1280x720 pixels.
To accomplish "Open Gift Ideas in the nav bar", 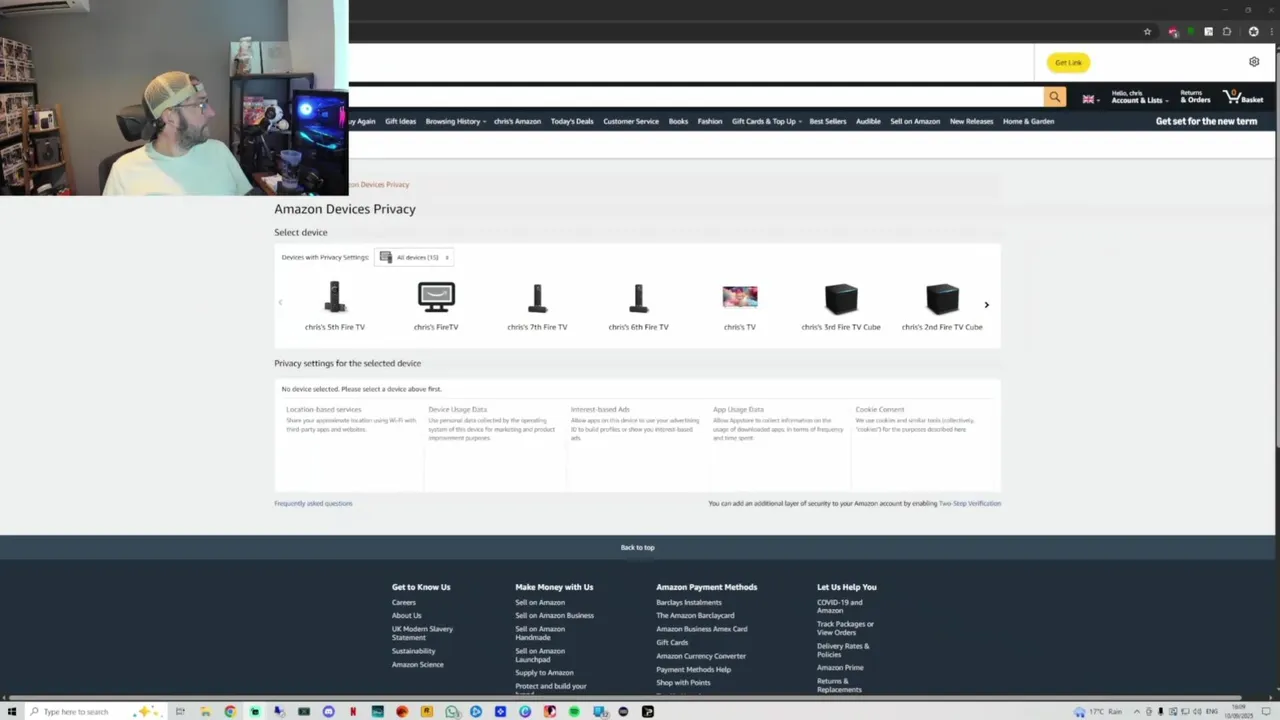I will [x=400, y=122].
